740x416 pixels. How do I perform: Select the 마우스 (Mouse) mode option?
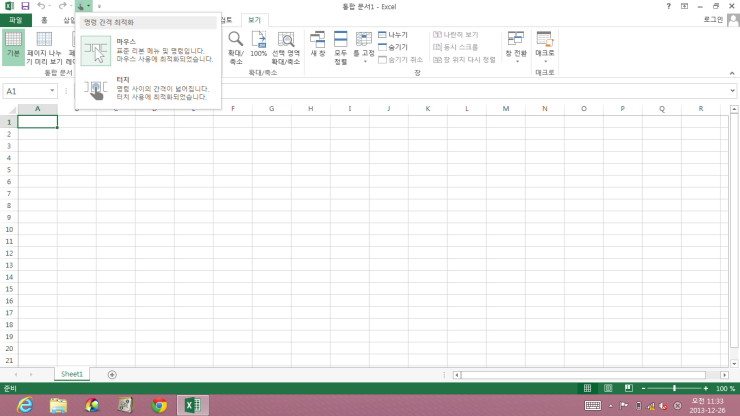pos(148,51)
